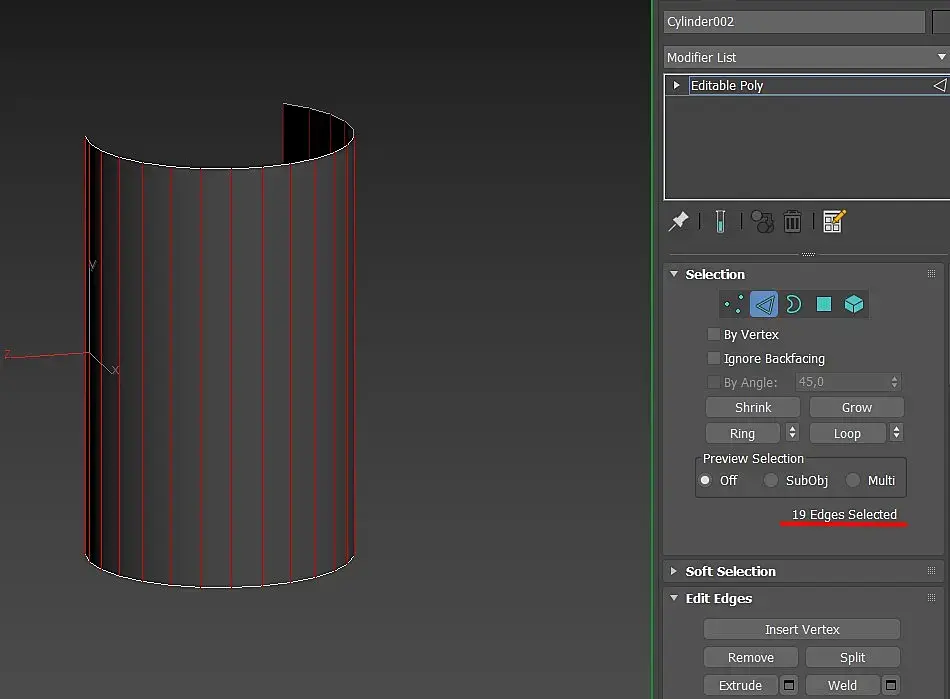This screenshot has width=950, height=699.
Task: Switch to Border sub-object mode icon
Action: click(793, 304)
